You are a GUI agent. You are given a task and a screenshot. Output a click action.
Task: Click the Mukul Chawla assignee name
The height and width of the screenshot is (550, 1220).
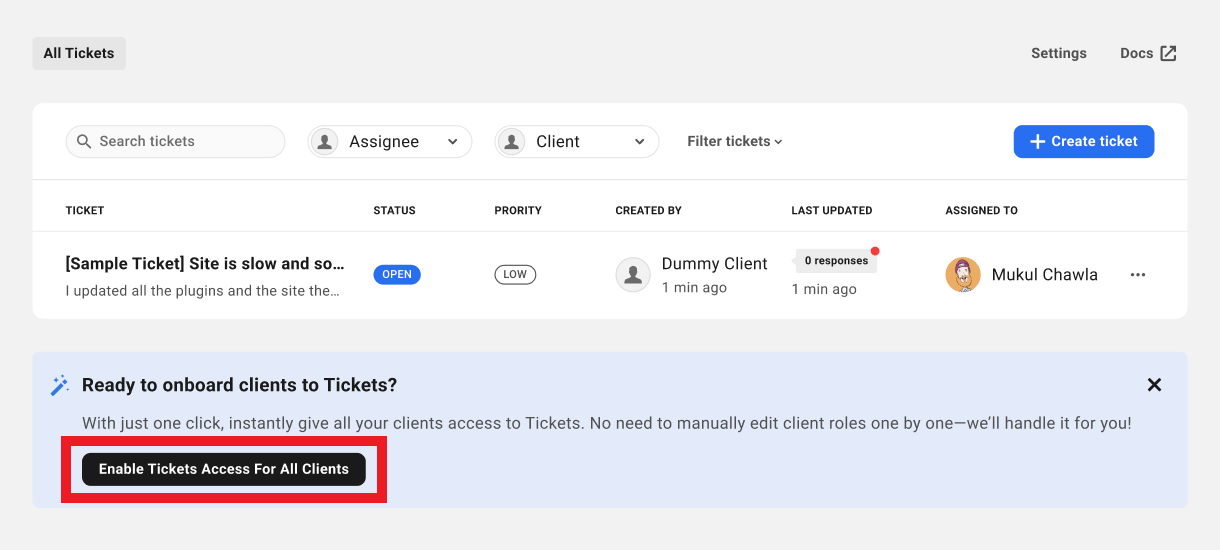1045,275
